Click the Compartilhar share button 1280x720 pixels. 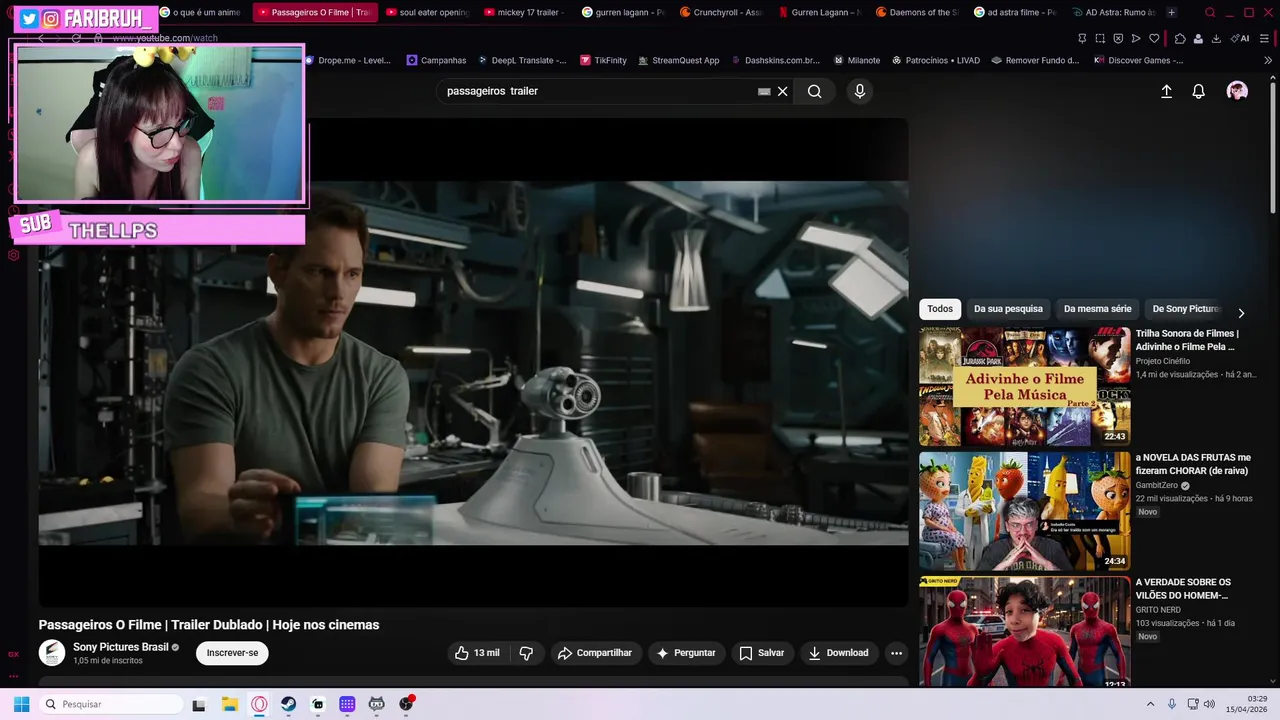595,653
